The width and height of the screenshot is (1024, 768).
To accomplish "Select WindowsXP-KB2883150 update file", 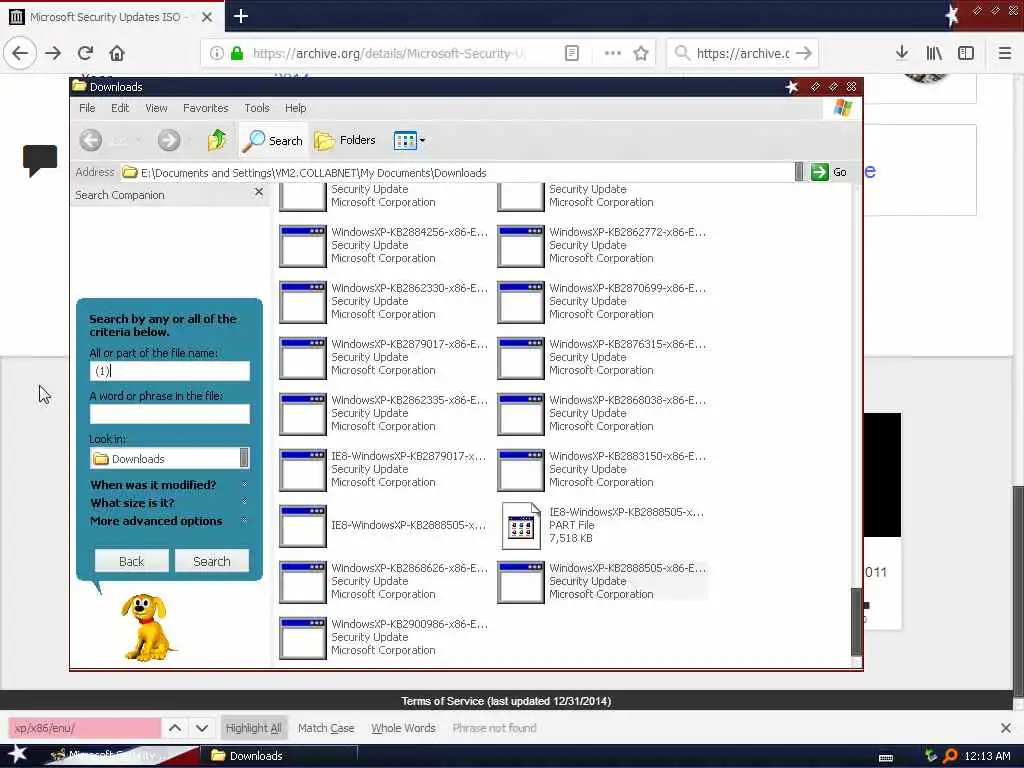I will [x=601, y=469].
